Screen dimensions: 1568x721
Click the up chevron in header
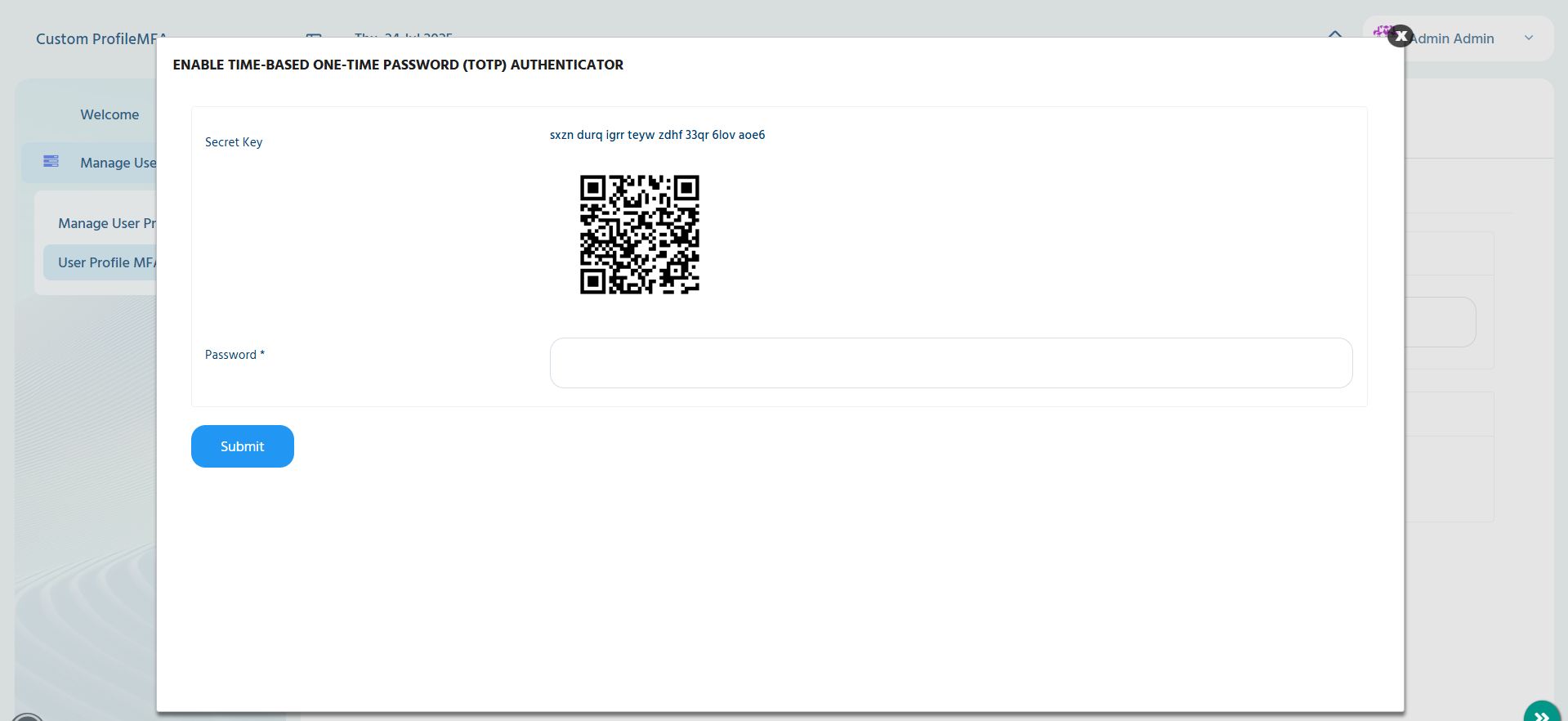1335,34
